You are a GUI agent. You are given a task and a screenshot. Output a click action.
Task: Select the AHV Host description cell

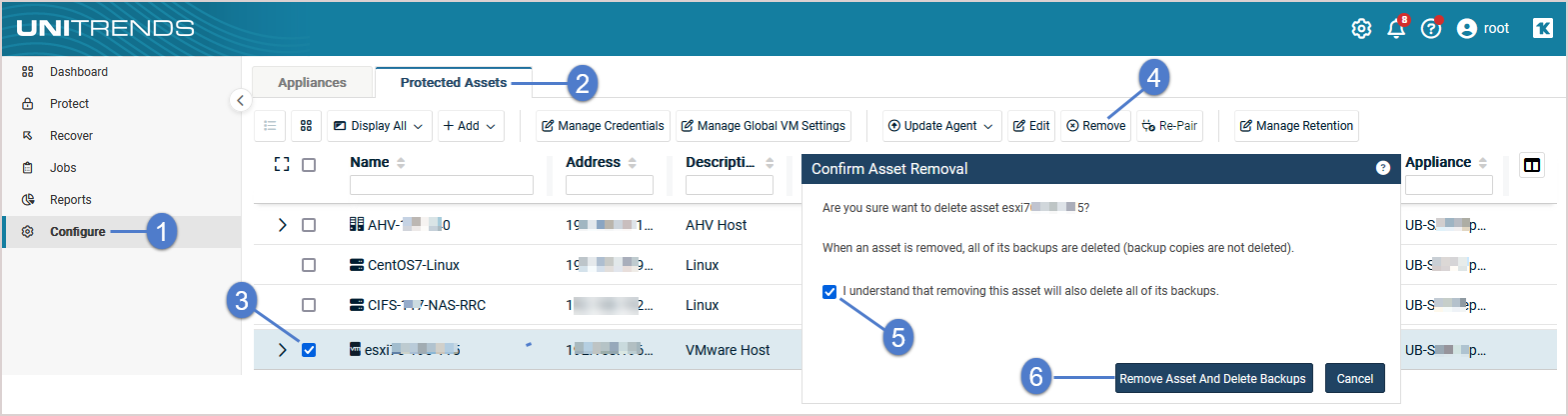(x=717, y=225)
